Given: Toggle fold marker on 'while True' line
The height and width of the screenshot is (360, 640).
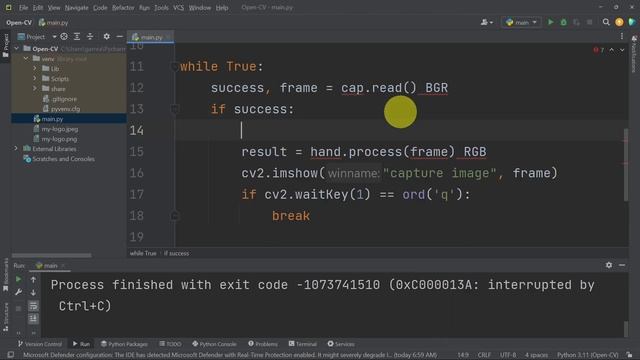Looking at the screenshot, I should [174, 67].
